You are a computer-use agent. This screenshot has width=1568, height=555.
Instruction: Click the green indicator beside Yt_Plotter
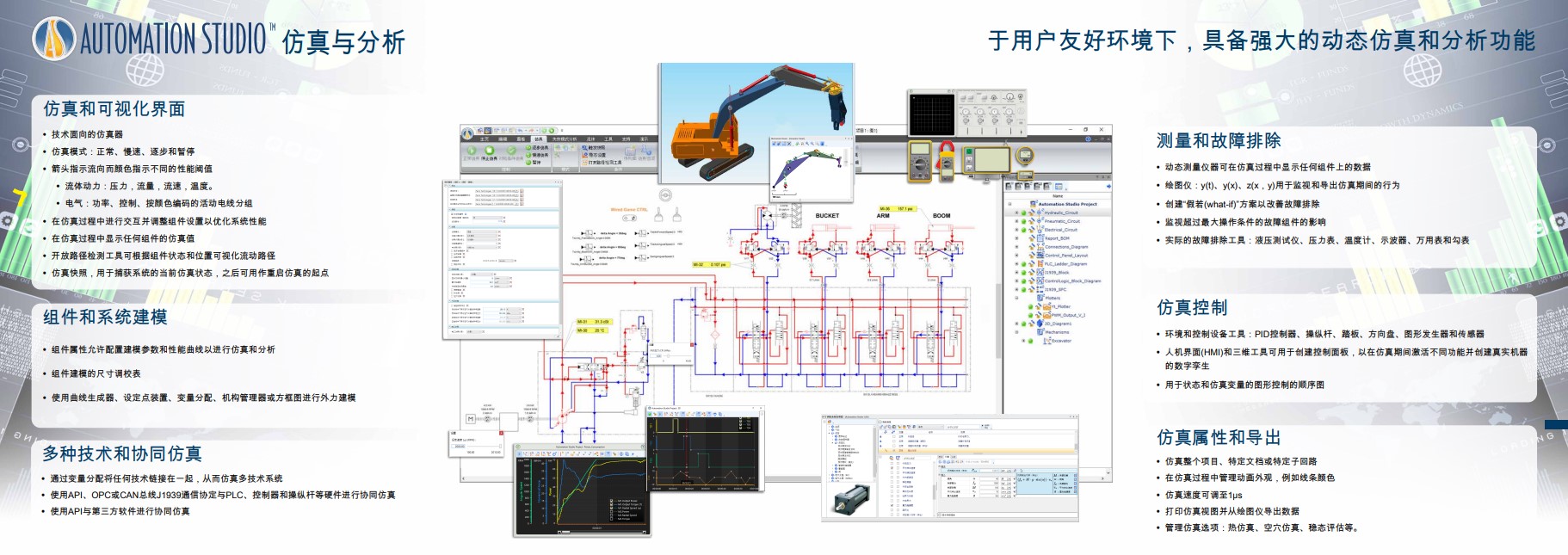click(x=1030, y=306)
